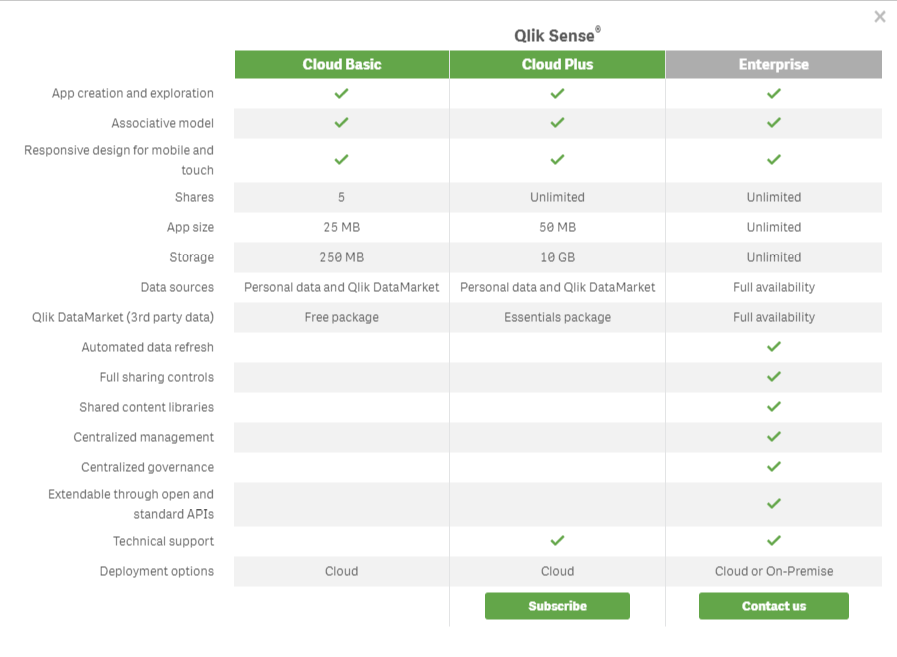
Task: Click Cloud Basic checkmark for Responsive design
Action: coord(342,160)
